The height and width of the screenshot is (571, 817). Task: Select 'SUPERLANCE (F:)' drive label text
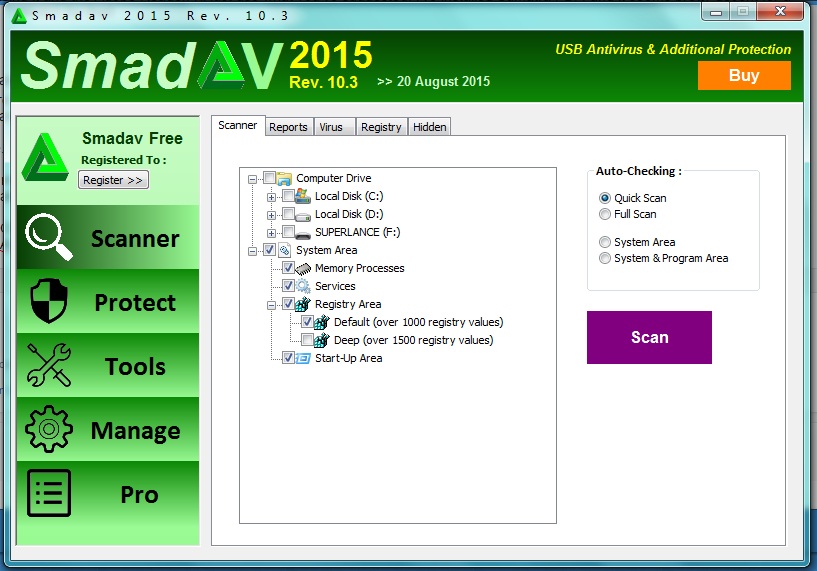tap(357, 232)
